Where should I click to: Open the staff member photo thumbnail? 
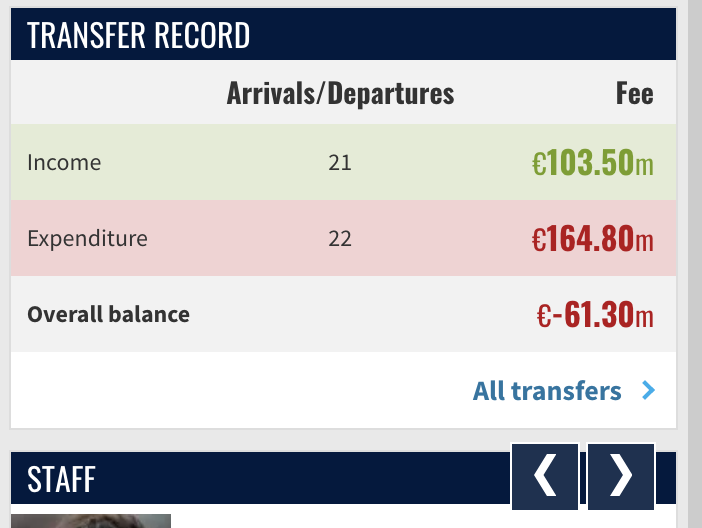[91, 521]
